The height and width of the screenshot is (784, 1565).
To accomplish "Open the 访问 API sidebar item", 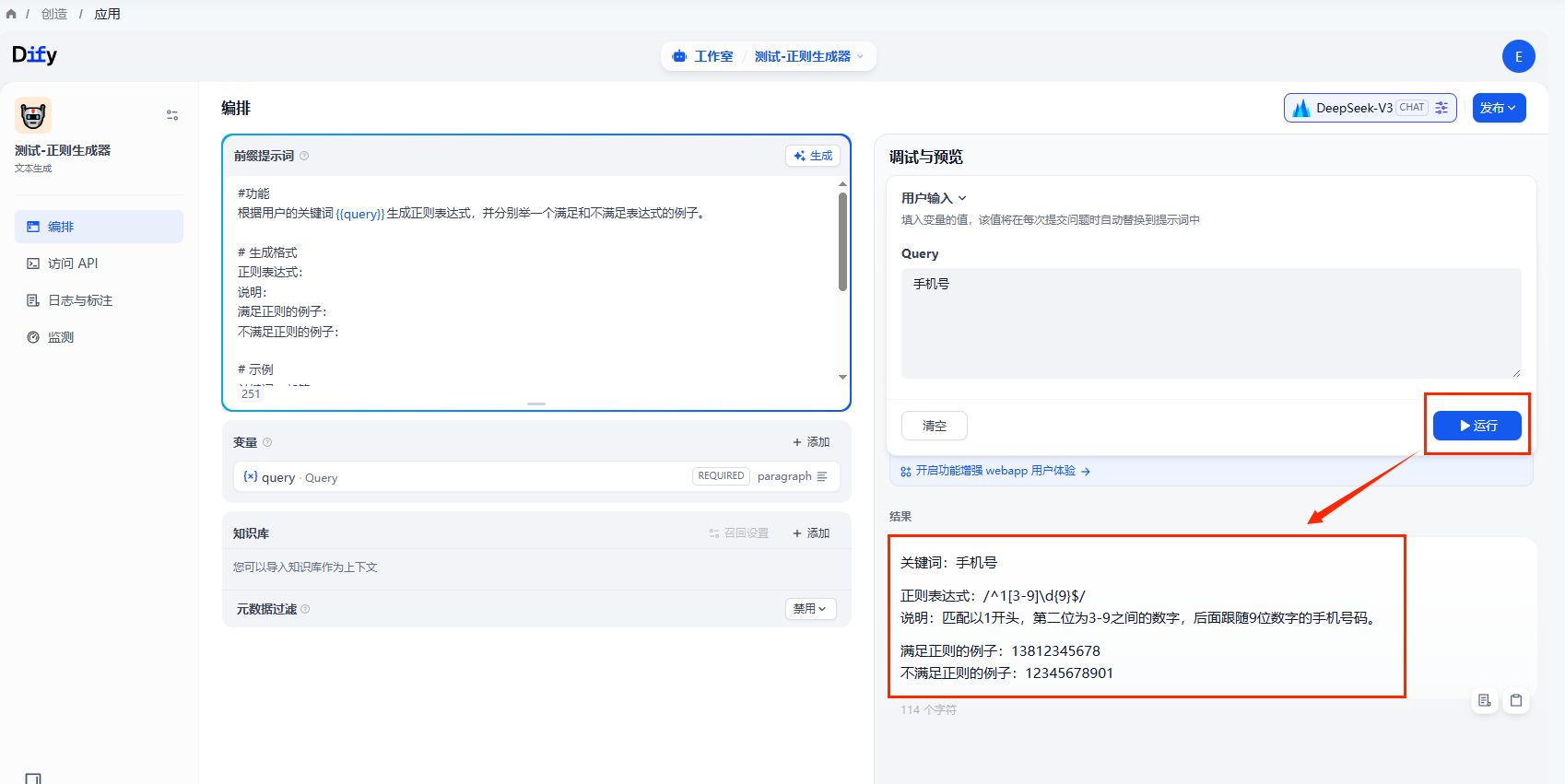I will [99, 263].
